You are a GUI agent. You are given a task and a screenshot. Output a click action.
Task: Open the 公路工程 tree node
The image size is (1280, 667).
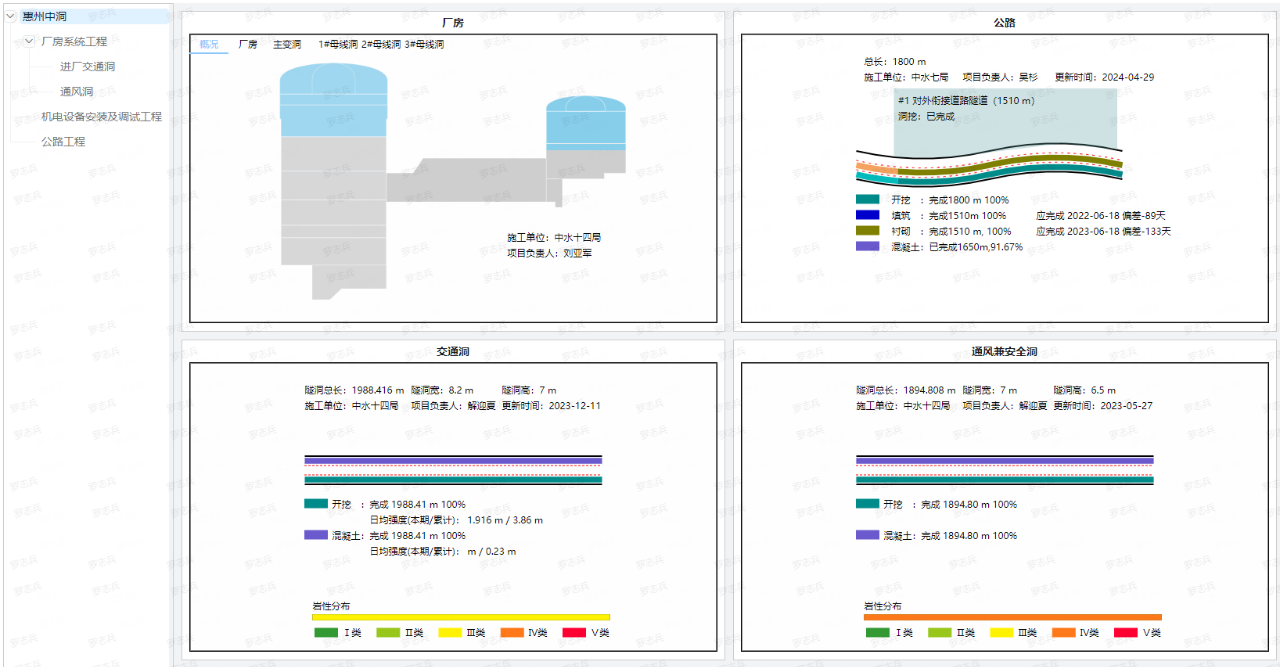coord(63,142)
